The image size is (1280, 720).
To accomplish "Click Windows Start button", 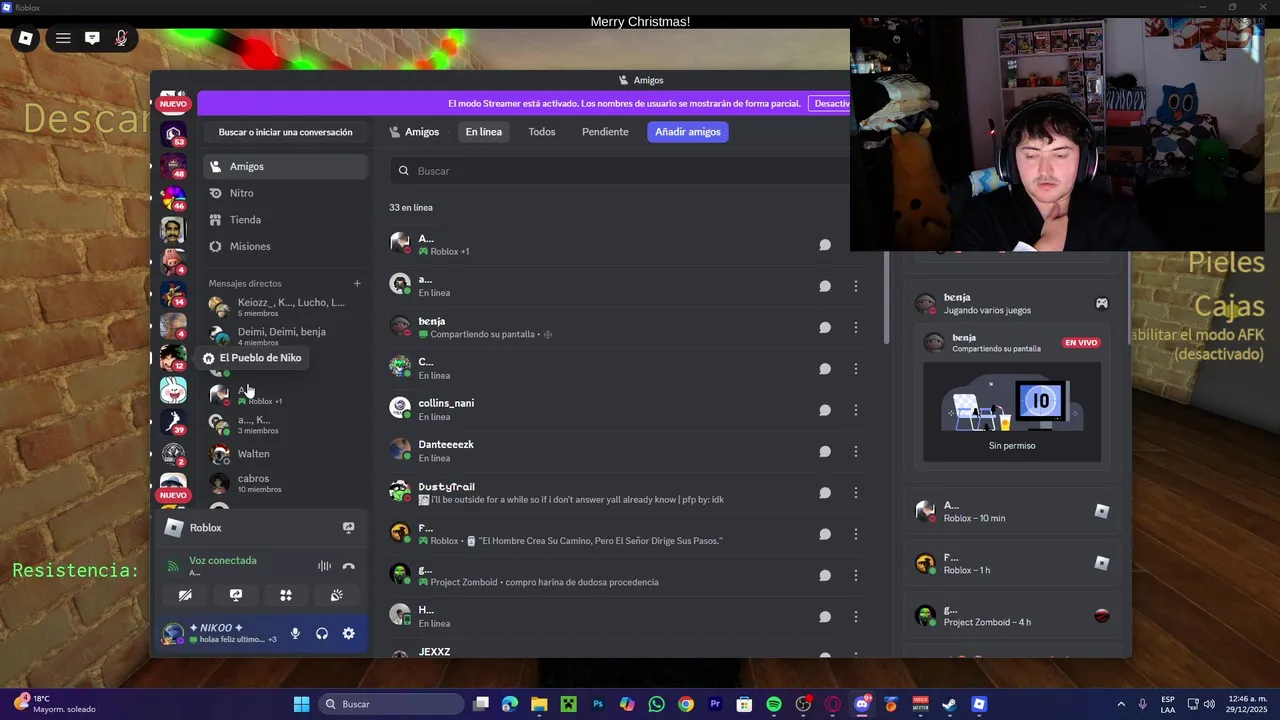I will 301,704.
